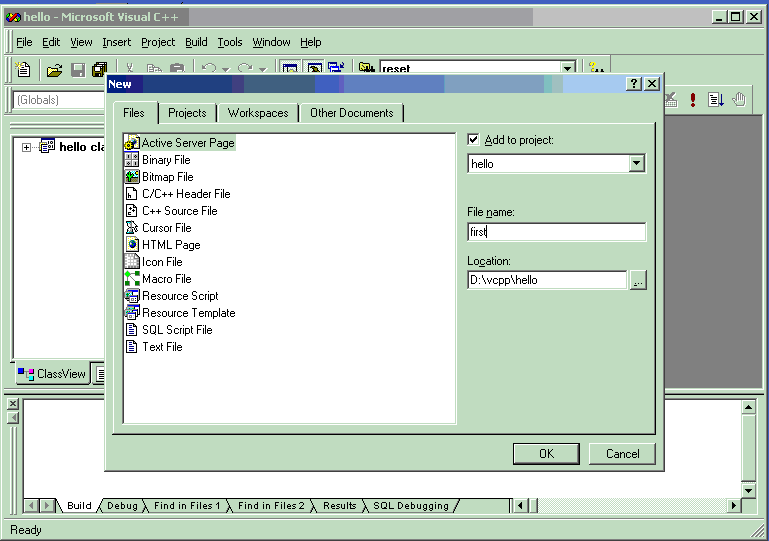Switch to the Find in Files 2 tab
The width and height of the screenshot is (769, 541).
coord(271,506)
